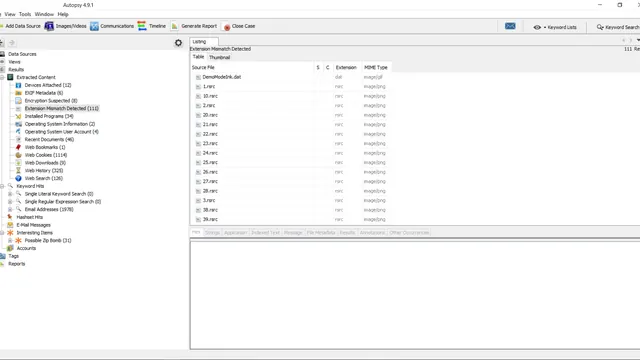Select the Listing tab
The image size is (640, 360).
[200, 42]
